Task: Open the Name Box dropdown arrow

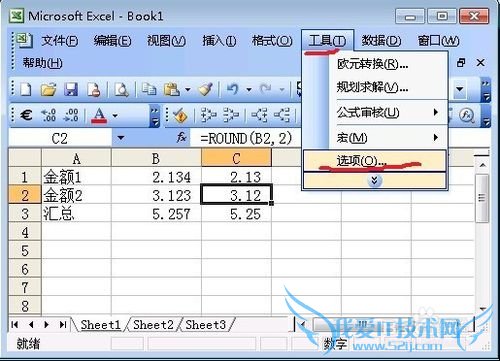Action: pos(121,137)
